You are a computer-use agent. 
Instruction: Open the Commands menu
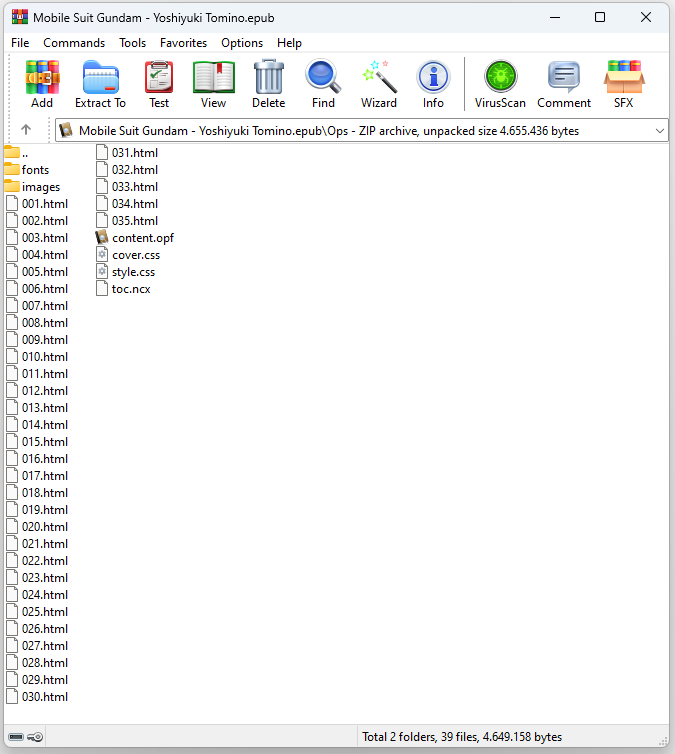(74, 43)
